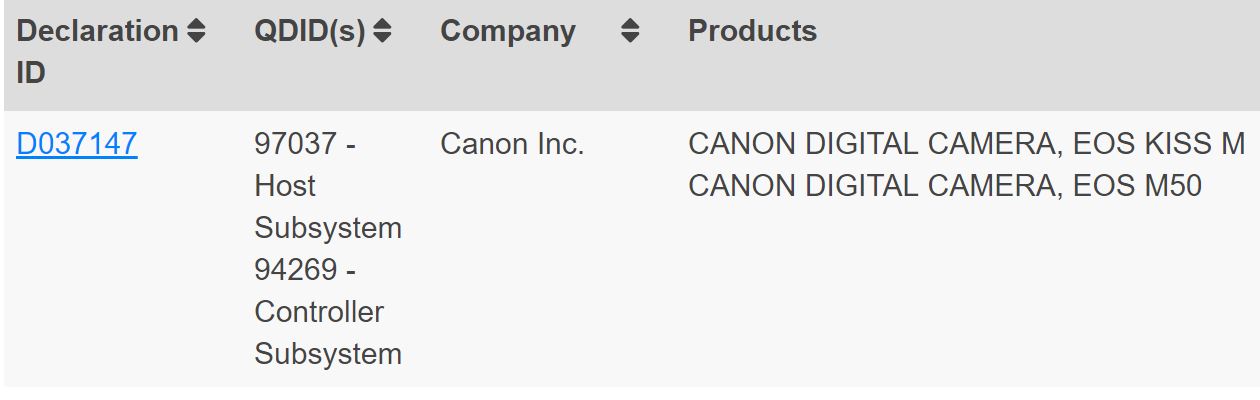Sort QDID(s) ascending with the up arrow
Screen dimensions: 1260x400
click(x=382, y=24)
